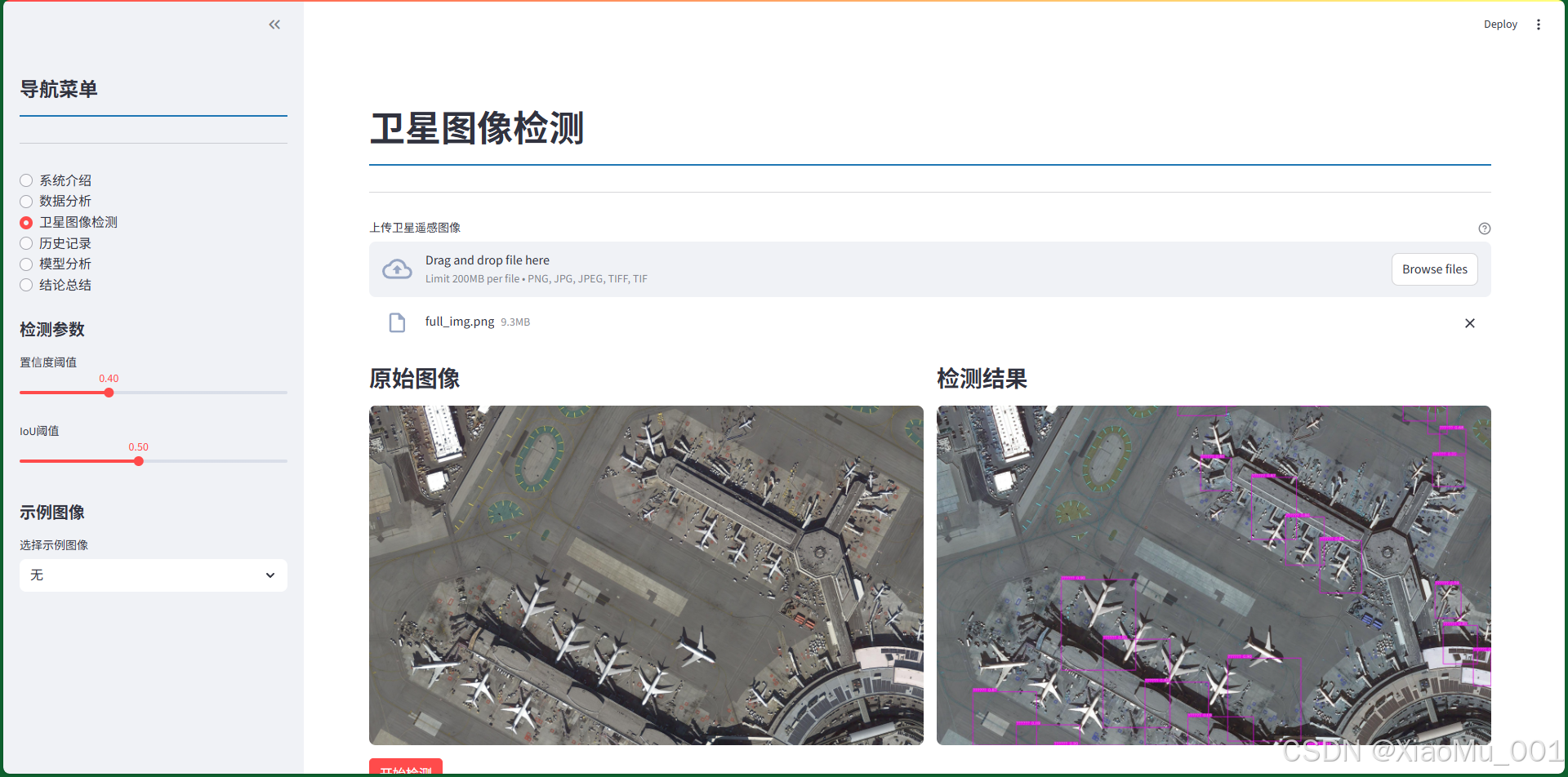Select 系统介绍 radio option
Screen dimensions: 1568x777
tap(56, 180)
